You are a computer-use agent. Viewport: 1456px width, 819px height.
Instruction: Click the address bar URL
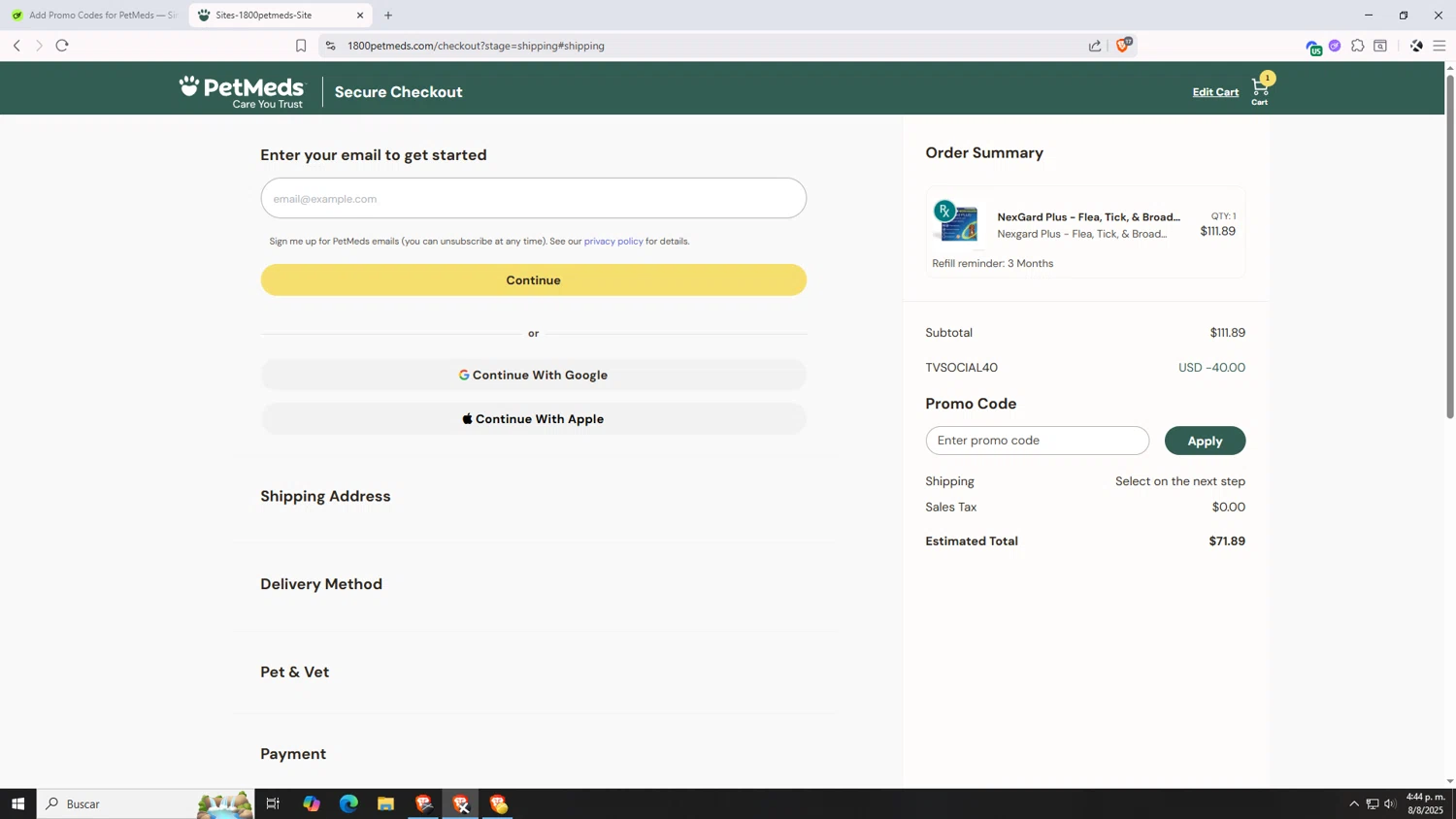(476, 46)
